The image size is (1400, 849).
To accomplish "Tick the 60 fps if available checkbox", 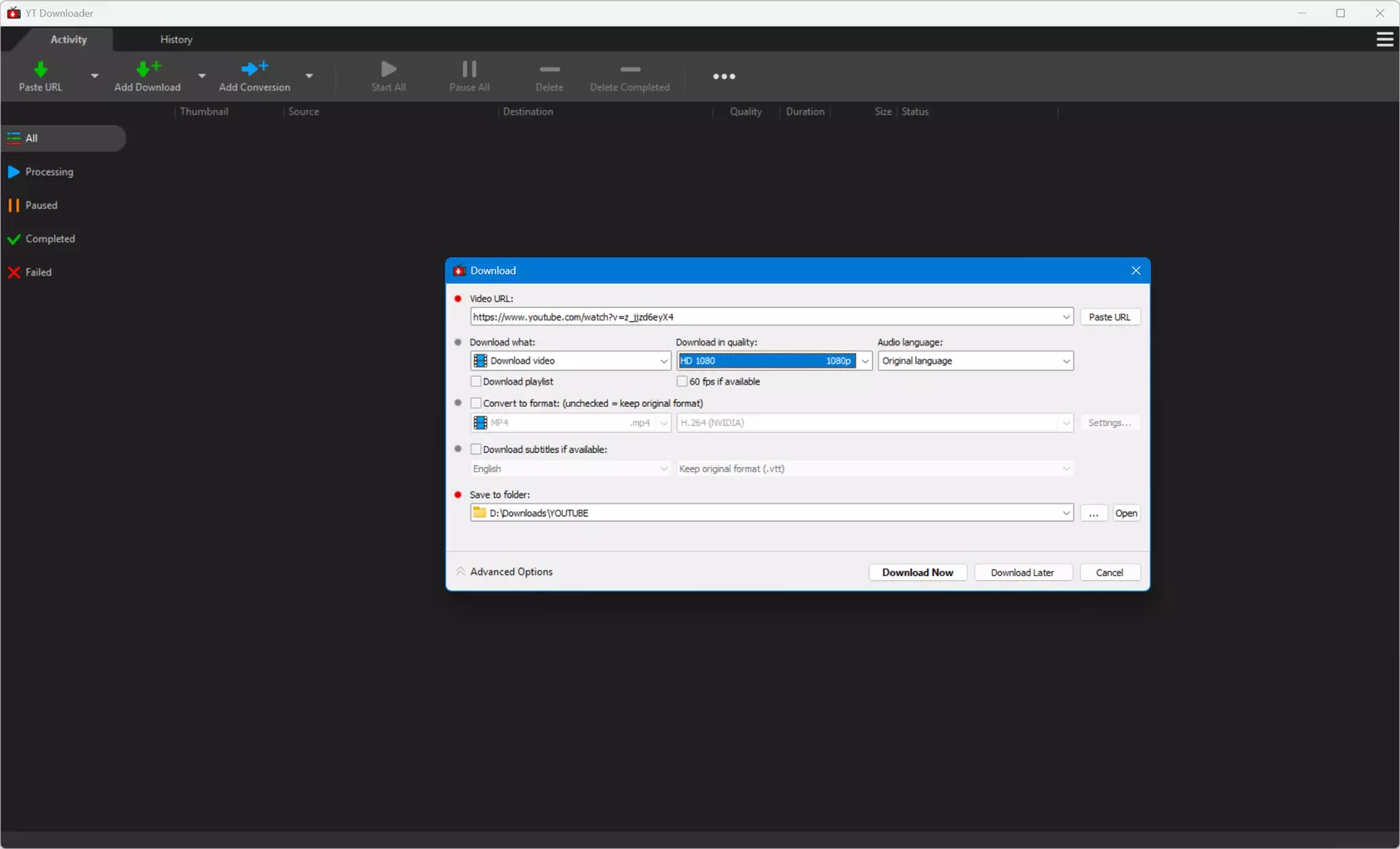I will point(682,381).
